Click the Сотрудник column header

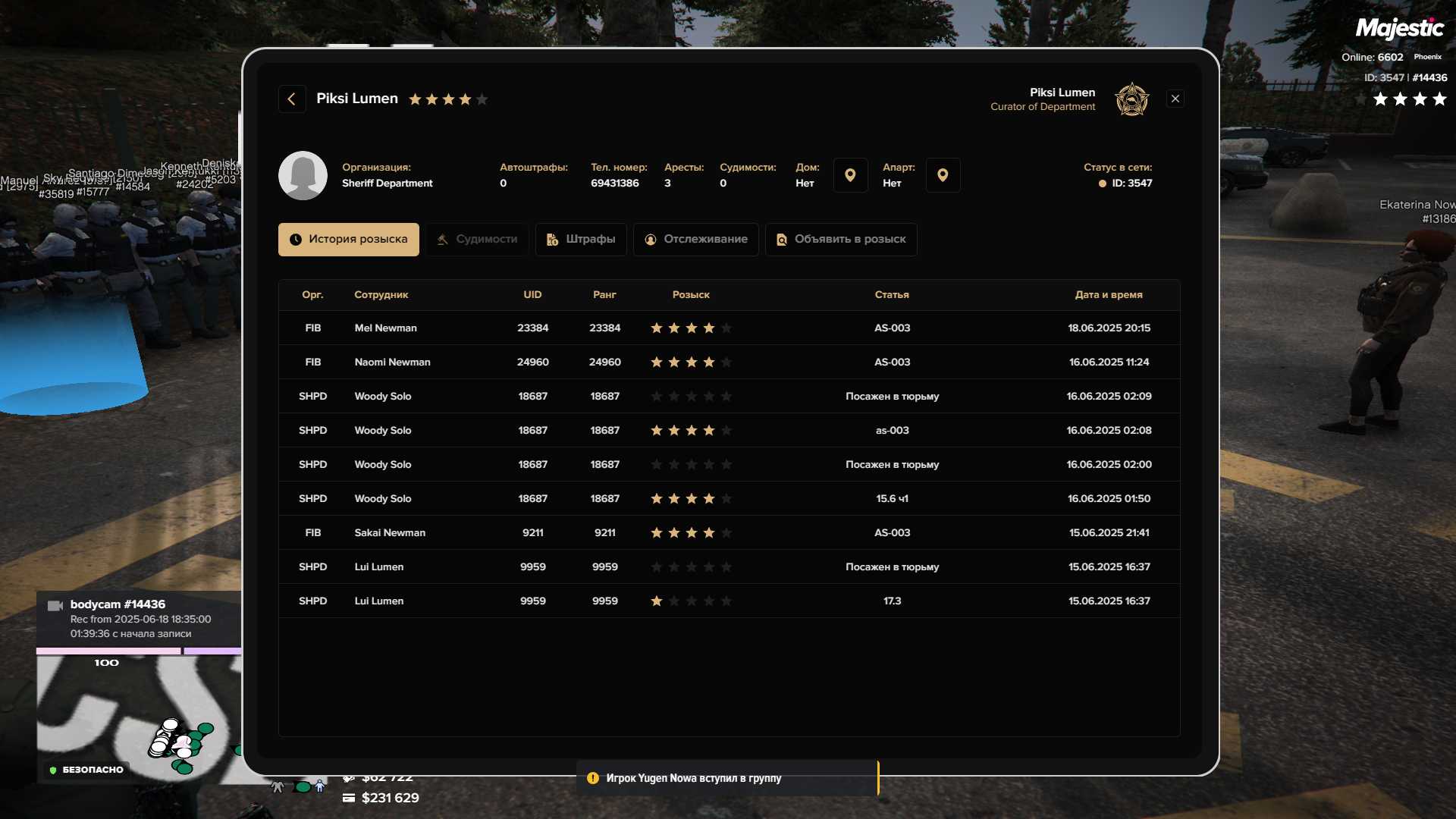[x=381, y=295]
